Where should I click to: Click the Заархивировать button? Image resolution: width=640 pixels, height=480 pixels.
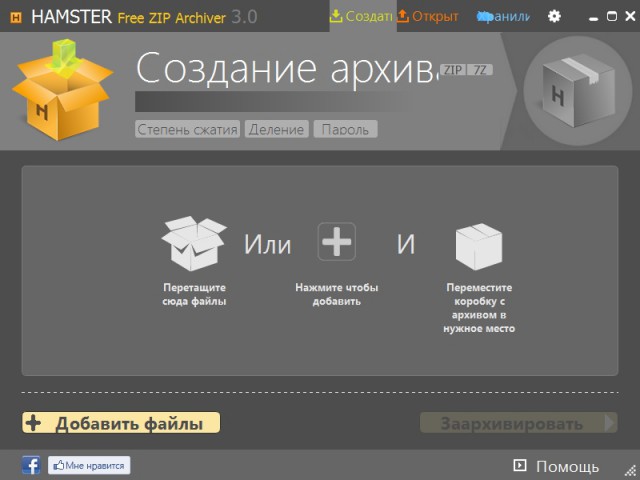(x=519, y=423)
